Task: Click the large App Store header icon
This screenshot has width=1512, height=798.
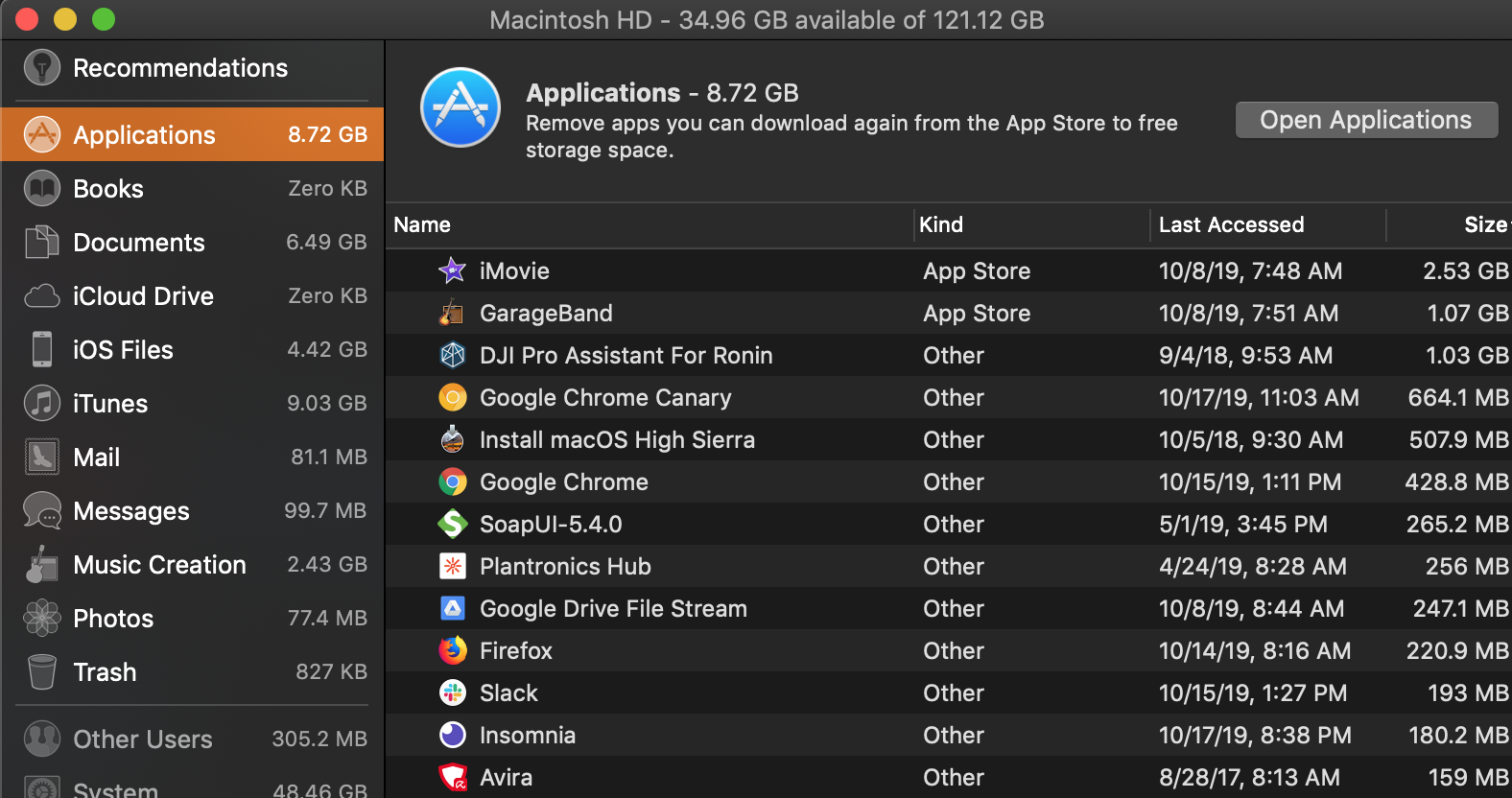Action: point(461,107)
